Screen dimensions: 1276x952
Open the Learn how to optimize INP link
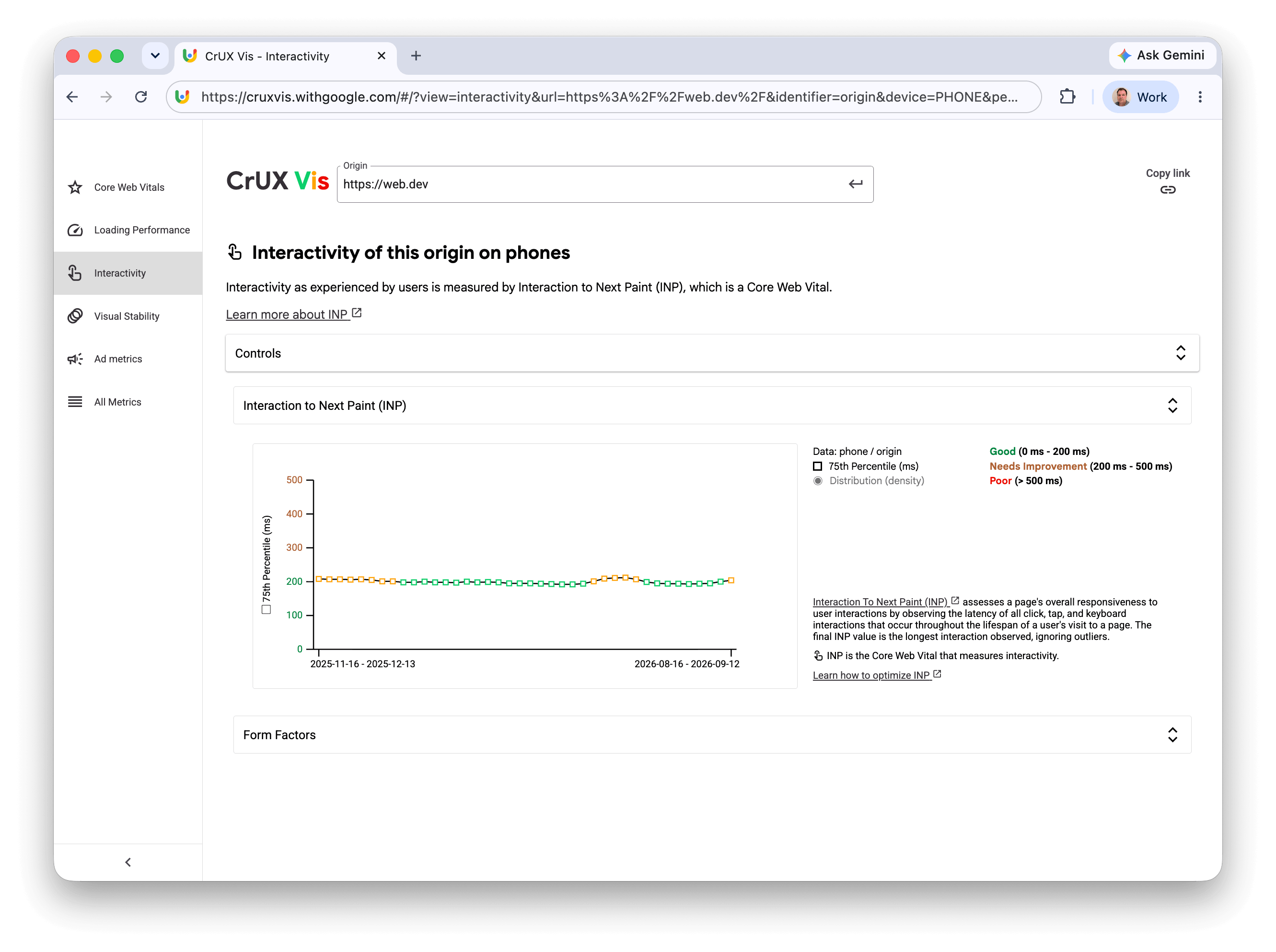pos(877,675)
